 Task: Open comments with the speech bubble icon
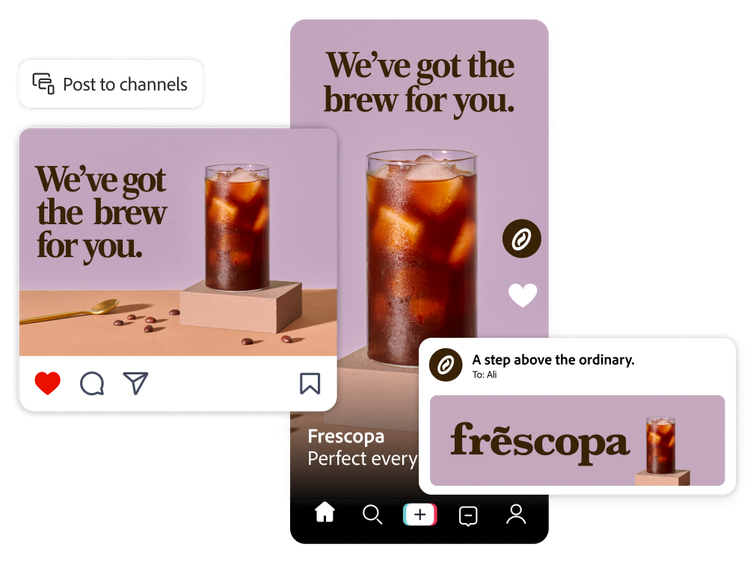point(92,384)
